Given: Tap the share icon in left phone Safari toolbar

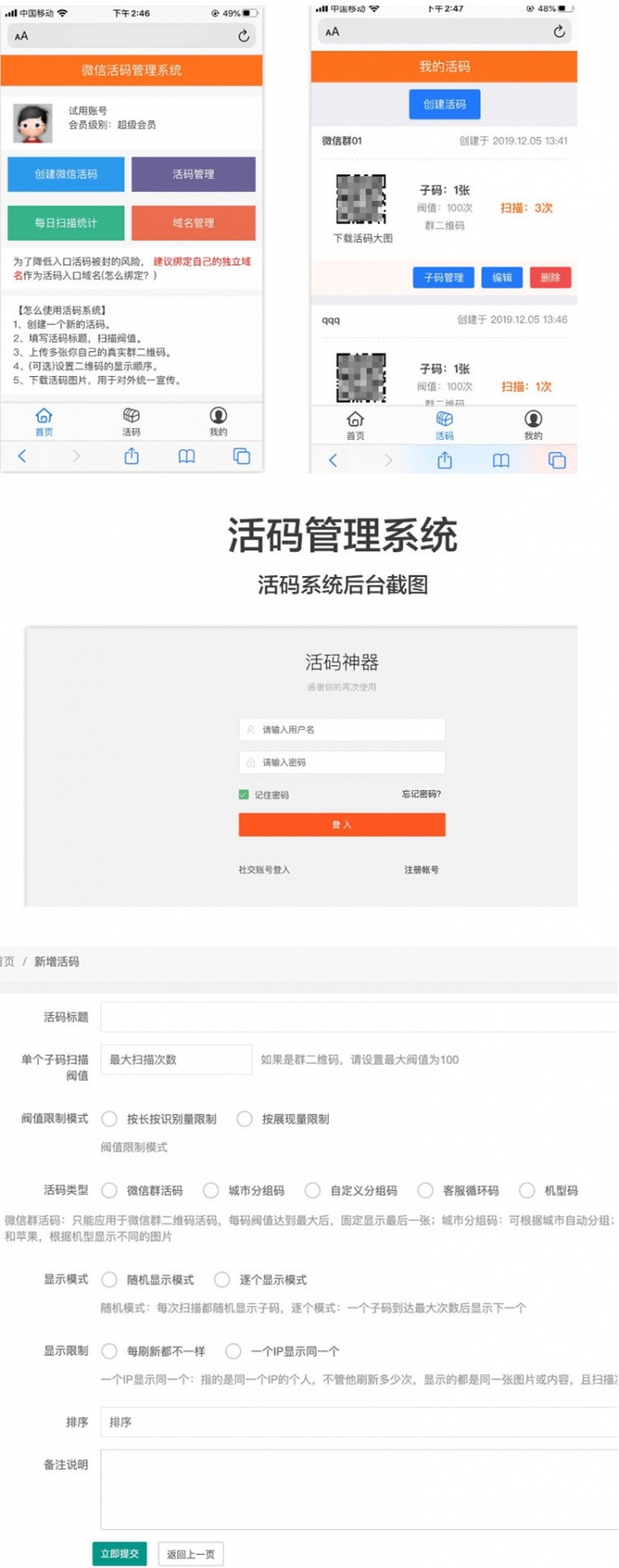Looking at the screenshot, I should click(132, 456).
